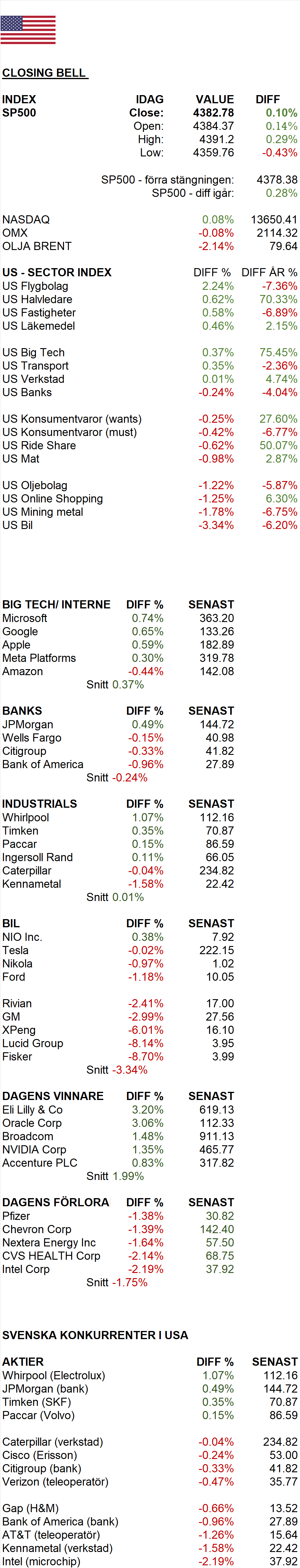Select the BIG TECH/ INTERNE heading
The image size is (300, 1568).
pyautogui.click(x=57, y=604)
